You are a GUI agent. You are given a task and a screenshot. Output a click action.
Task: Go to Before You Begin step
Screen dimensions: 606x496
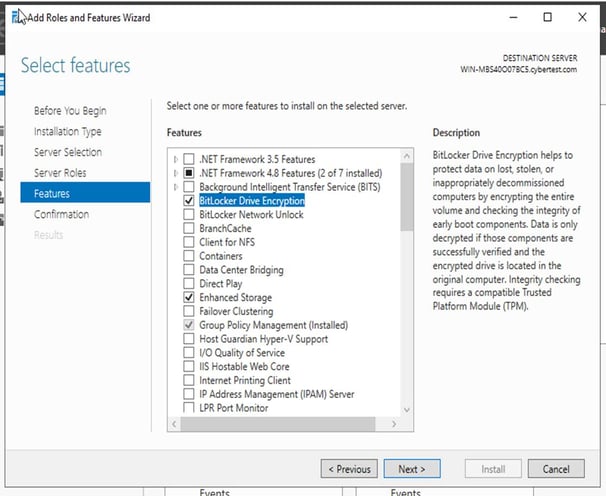point(70,111)
